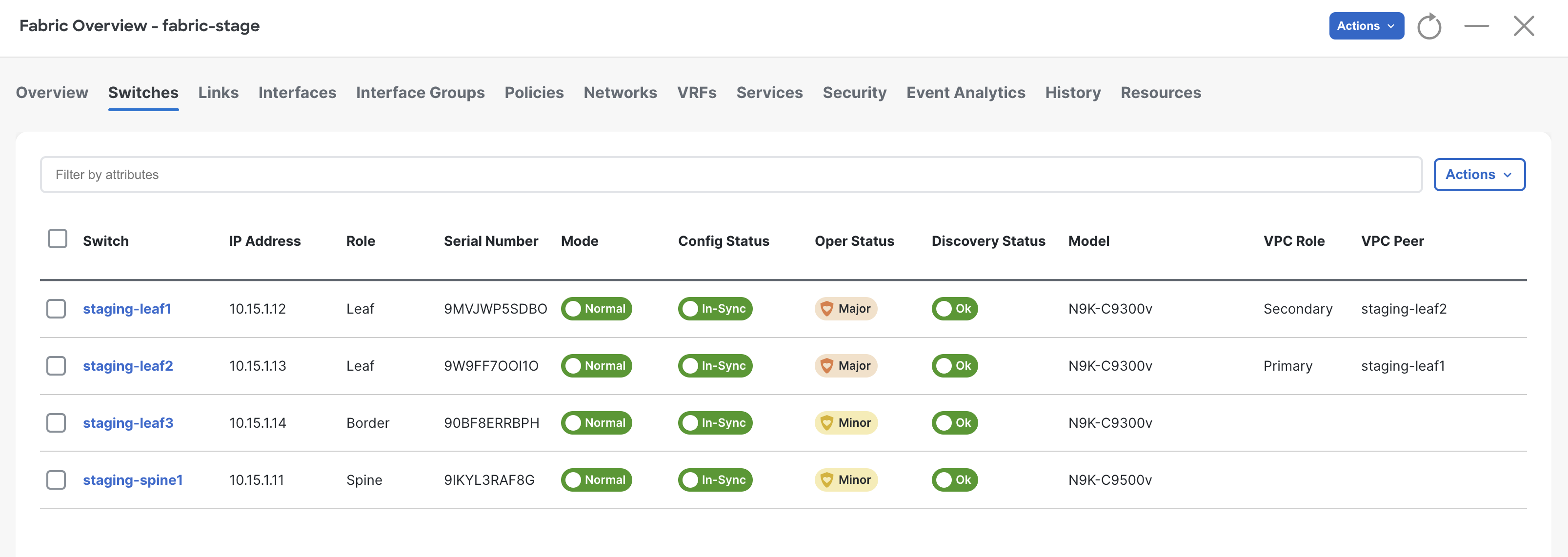Viewport: 1568px width, 557px height.
Task: Click the Secondary VPC role cell
Action: tap(1297, 309)
